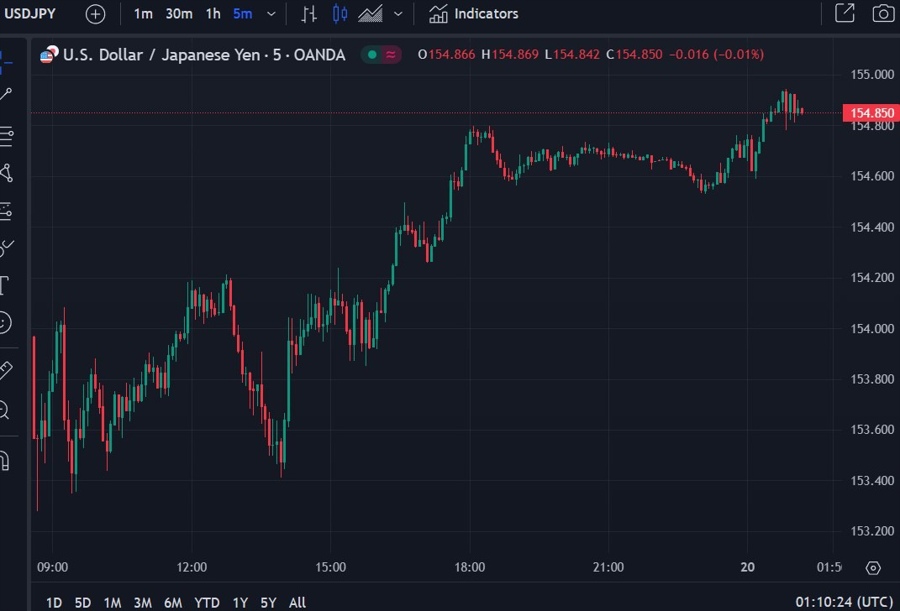Set date range to All
This screenshot has height=611, width=900.
coord(297,602)
